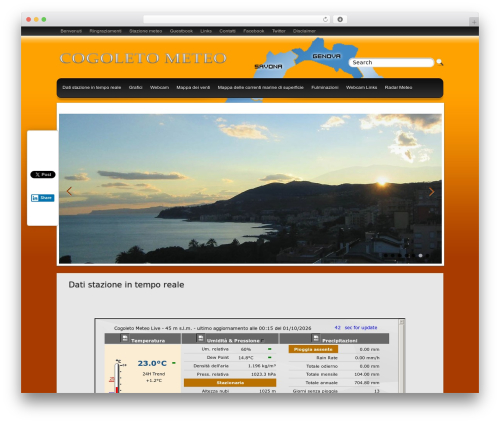The height and width of the screenshot is (423, 500).
Task: Click the 'sec for update' text
Action: point(361,328)
